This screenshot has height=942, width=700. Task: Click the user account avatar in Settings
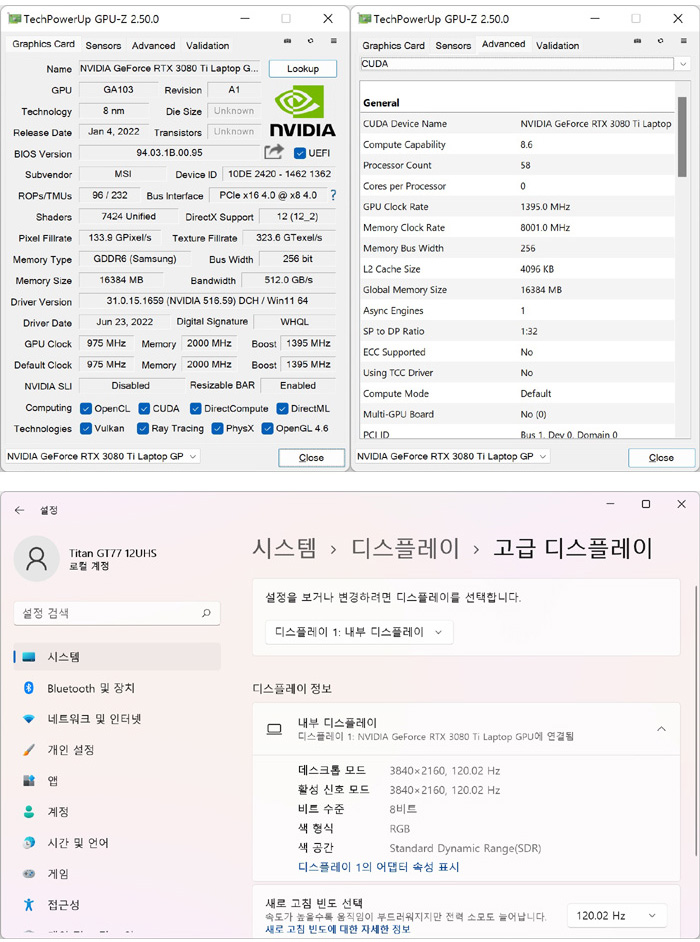pos(37,559)
